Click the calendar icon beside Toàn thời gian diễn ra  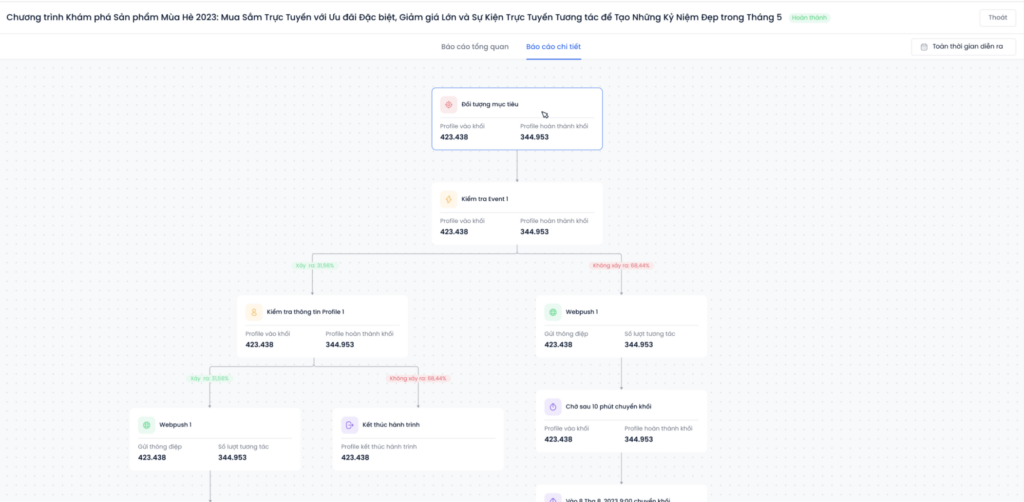click(923, 47)
